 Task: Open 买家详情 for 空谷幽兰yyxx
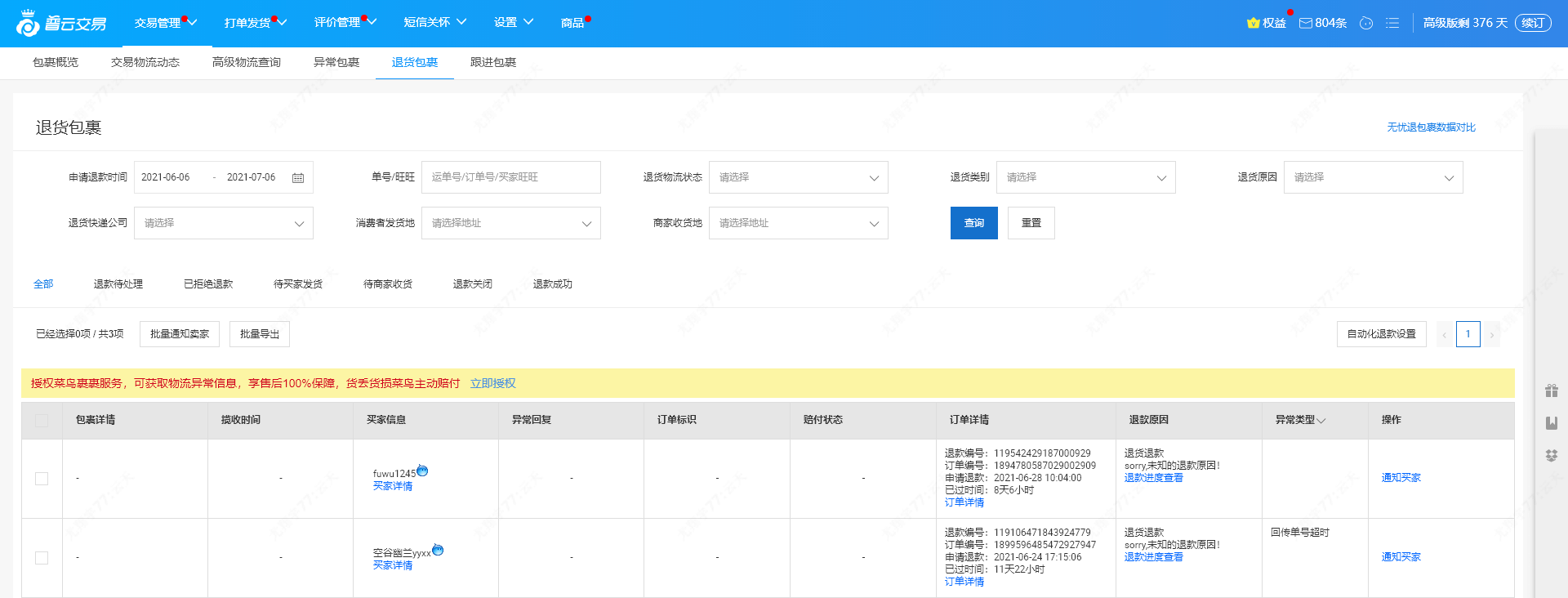tap(393, 565)
